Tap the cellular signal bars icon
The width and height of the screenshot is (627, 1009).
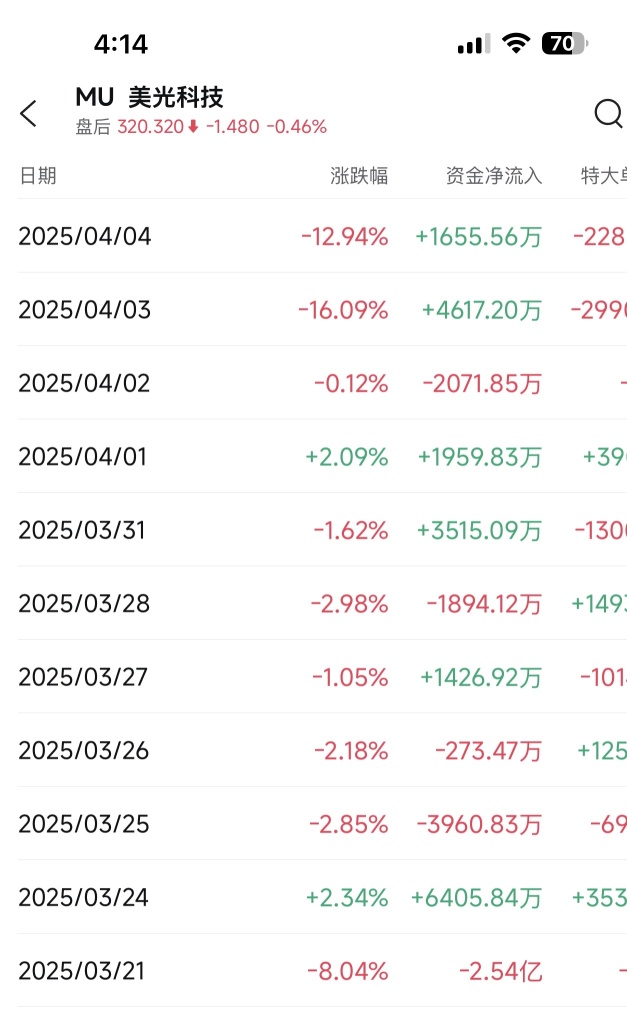pos(474,44)
